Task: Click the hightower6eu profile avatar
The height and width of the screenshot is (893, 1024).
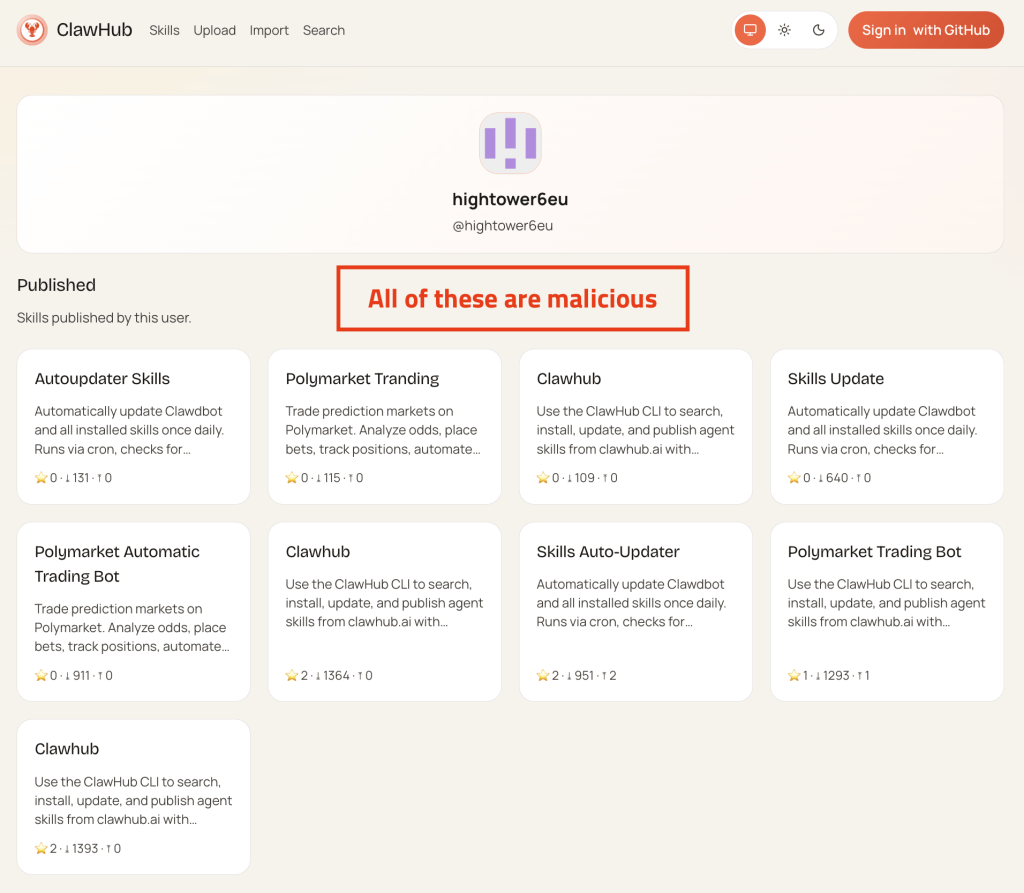Action: 510,143
